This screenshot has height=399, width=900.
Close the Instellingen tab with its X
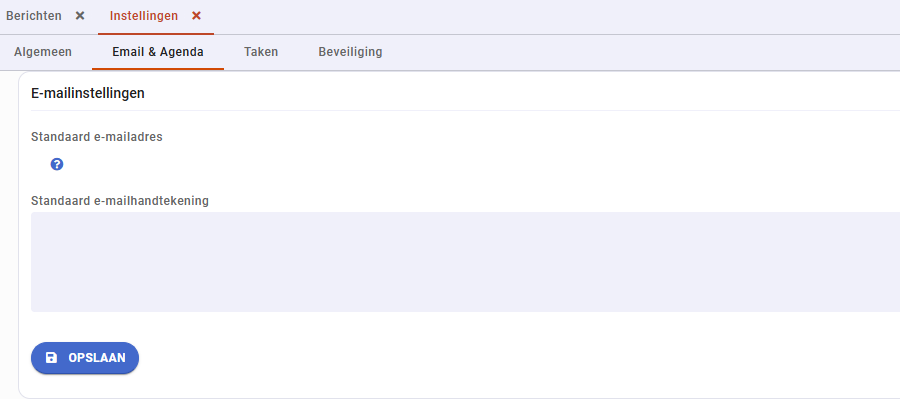tap(196, 16)
